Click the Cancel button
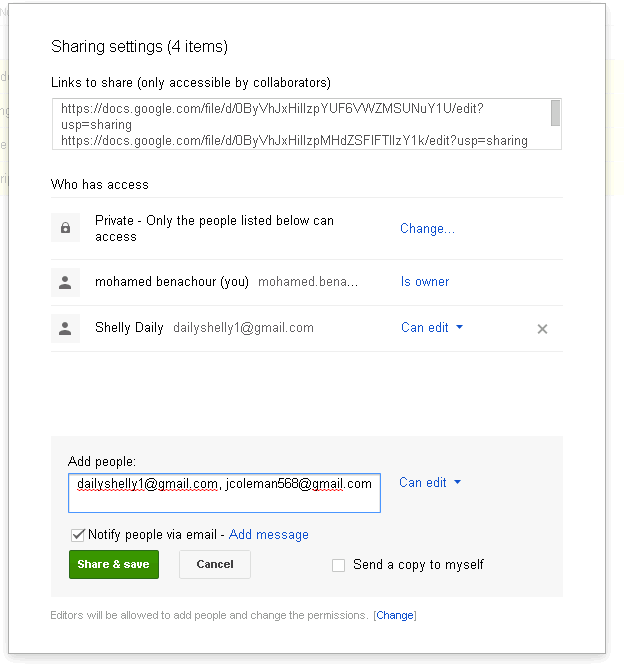624x667 pixels. [x=215, y=564]
